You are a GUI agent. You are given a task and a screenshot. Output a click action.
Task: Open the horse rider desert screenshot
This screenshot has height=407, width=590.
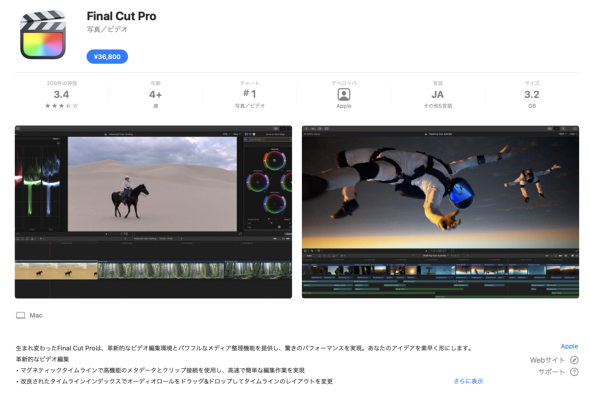[x=153, y=212]
